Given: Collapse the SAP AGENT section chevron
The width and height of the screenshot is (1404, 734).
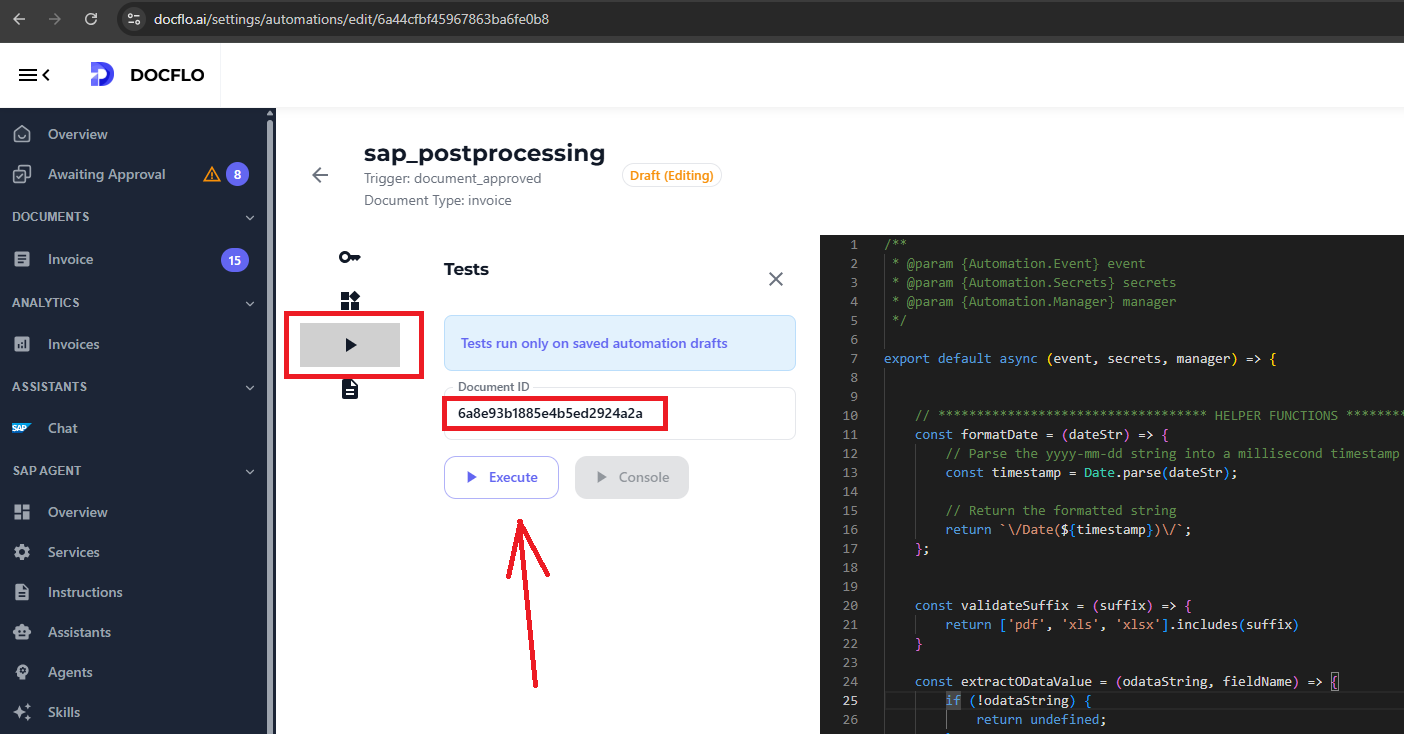Looking at the screenshot, I should 249,471.
